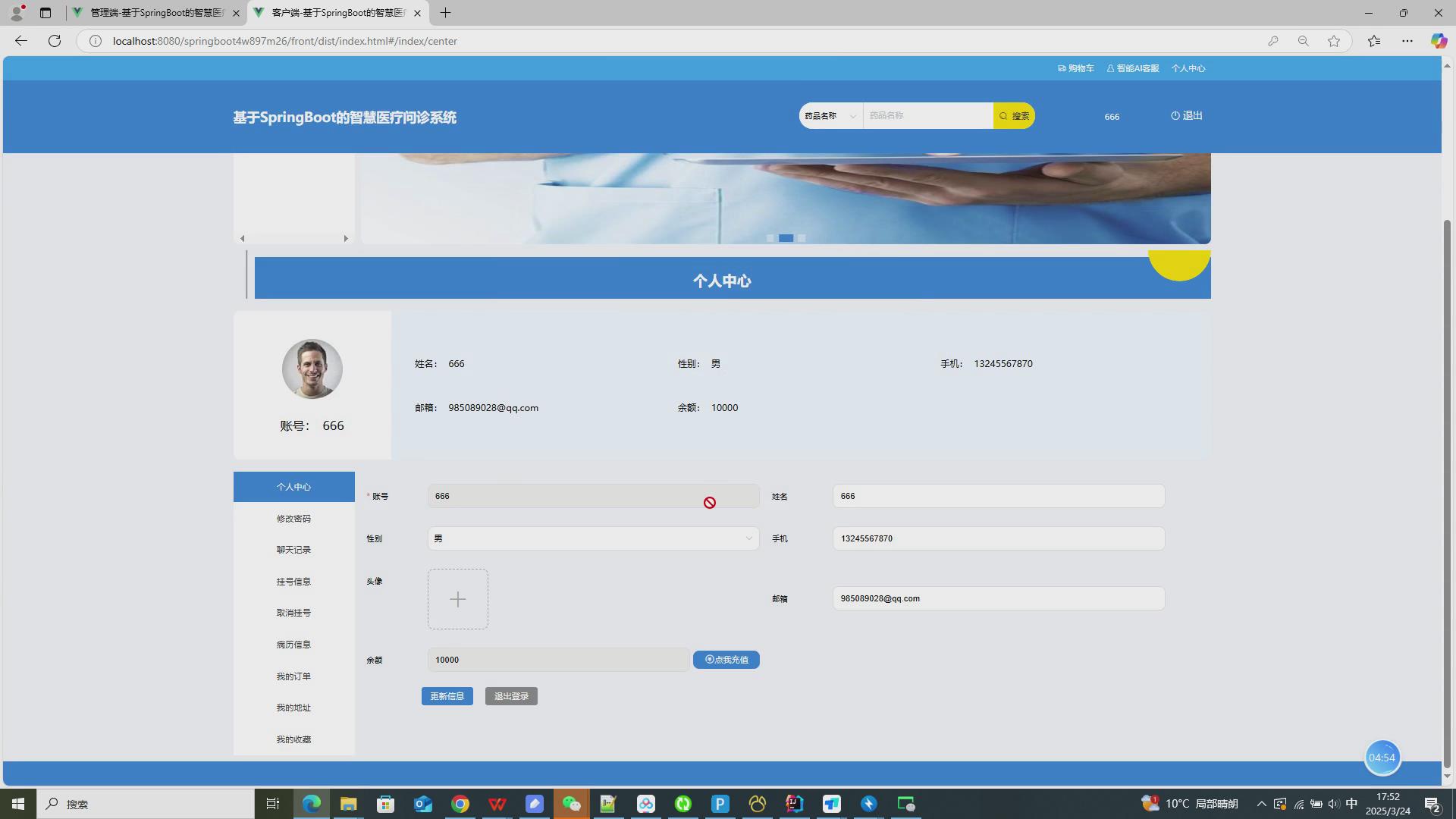The width and height of the screenshot is (1456, 819).
Task: Click the 退出 logout power icon
Action: [x=1176, y=116]
